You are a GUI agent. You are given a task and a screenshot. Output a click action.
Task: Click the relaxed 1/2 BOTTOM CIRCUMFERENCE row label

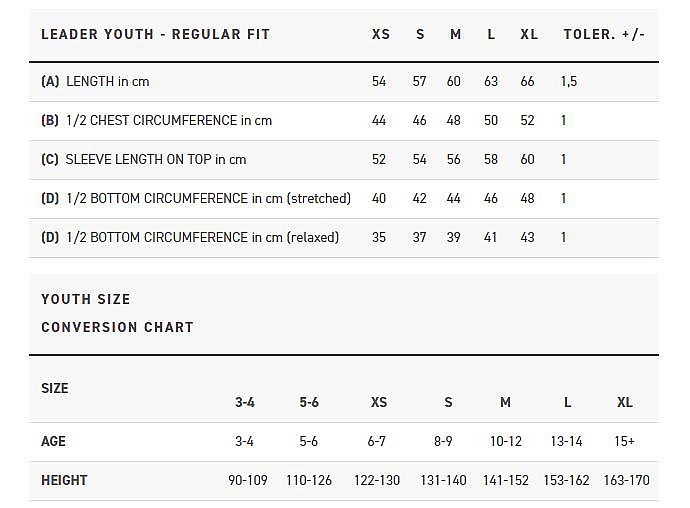click(190, 237)
